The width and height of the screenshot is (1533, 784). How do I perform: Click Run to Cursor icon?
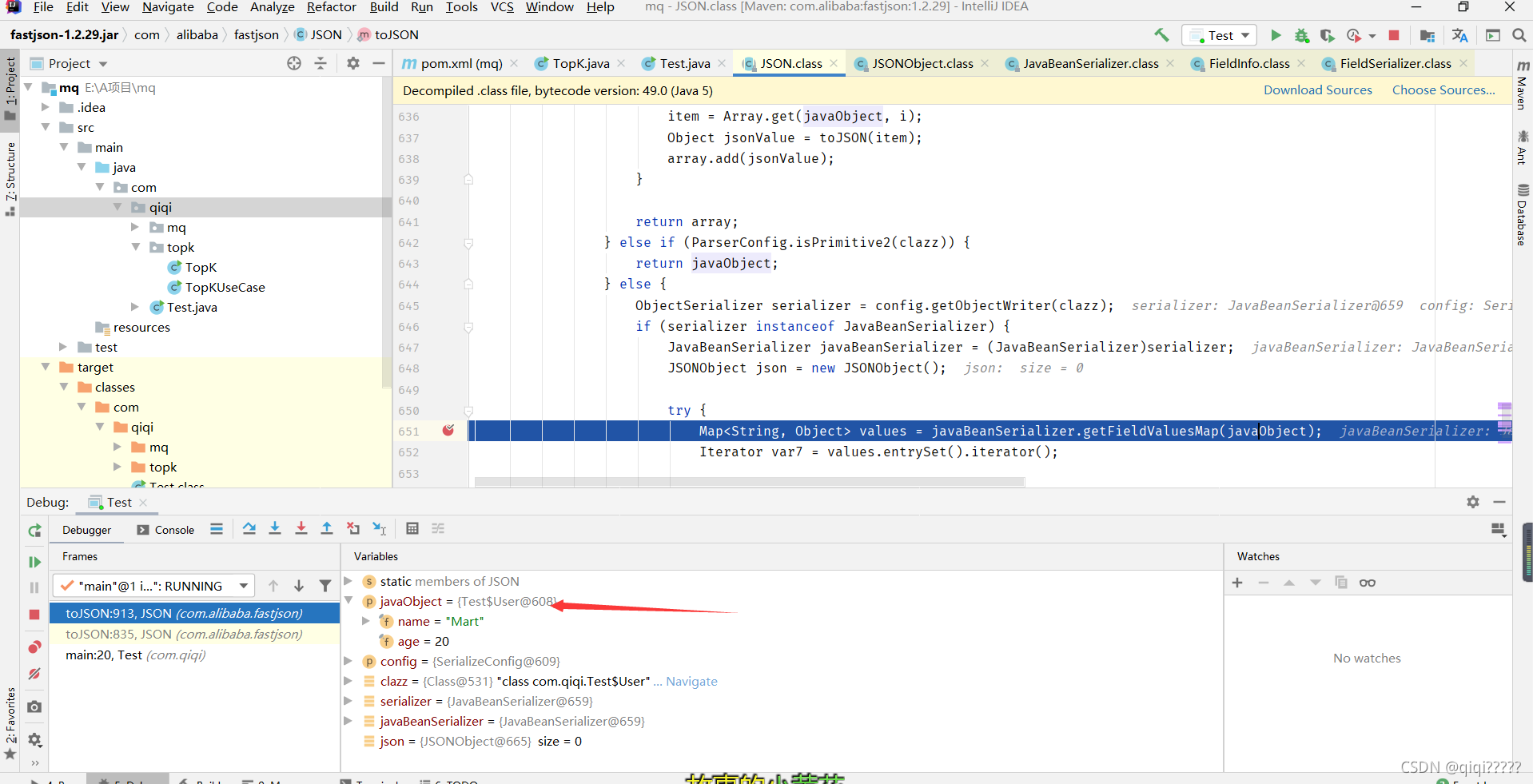[380, 529]
